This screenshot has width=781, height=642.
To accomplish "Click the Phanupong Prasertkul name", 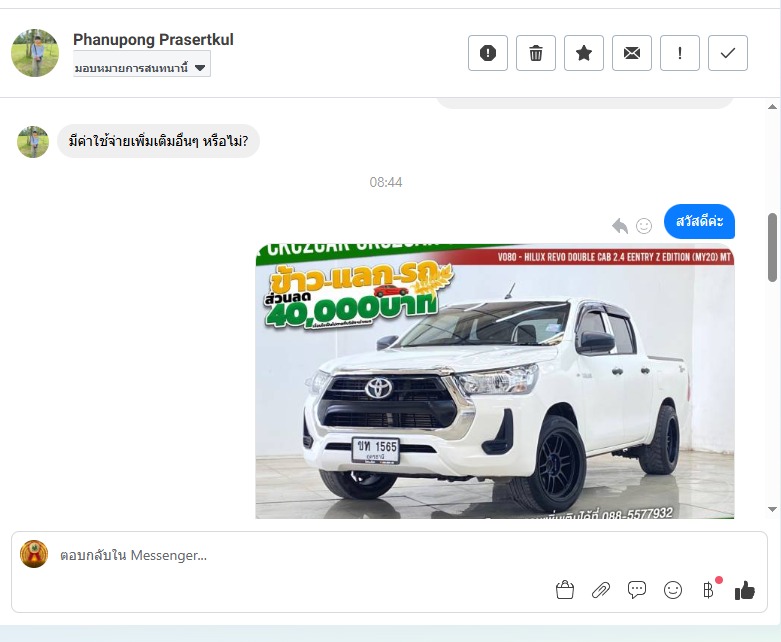I will (153, 39).
